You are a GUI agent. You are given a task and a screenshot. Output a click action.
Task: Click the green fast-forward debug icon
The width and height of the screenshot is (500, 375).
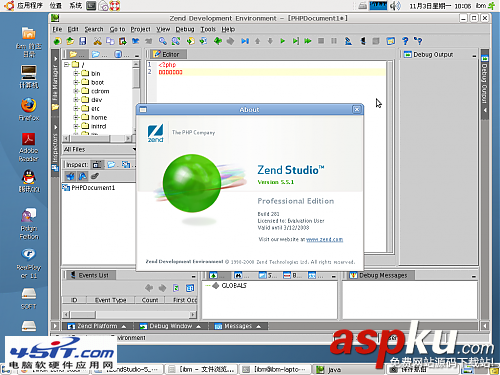[308, 41]
